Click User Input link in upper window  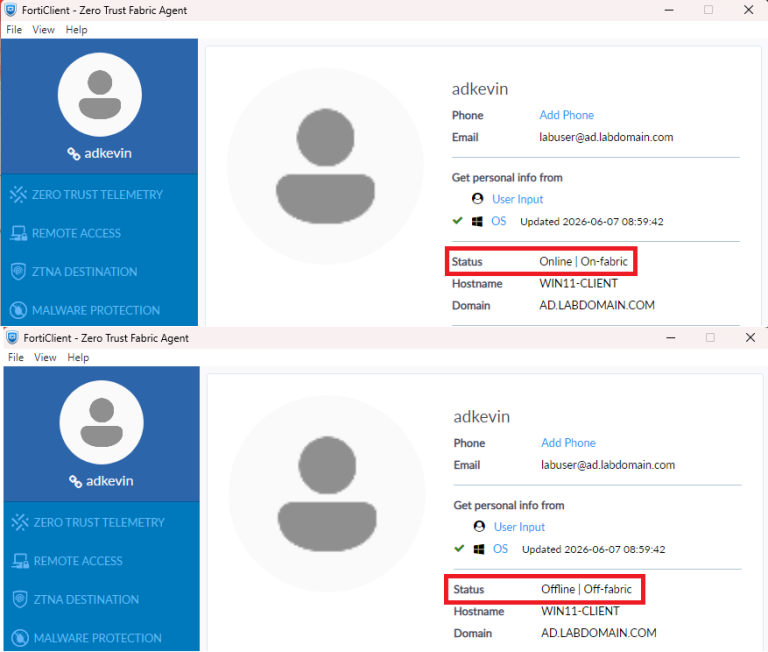[x=518, y=199]
